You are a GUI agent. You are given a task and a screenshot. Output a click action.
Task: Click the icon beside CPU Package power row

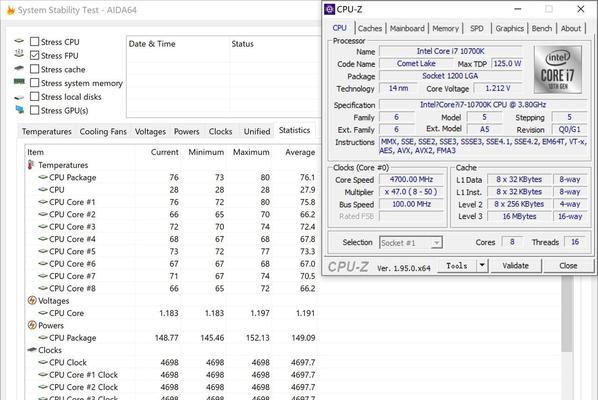coord(43,337)
